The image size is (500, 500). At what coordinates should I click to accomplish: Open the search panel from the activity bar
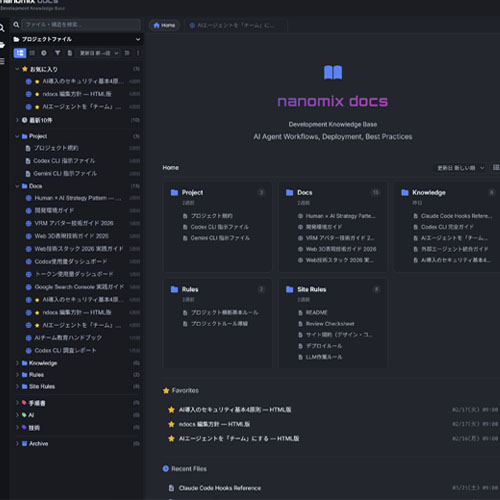(2, 28)
